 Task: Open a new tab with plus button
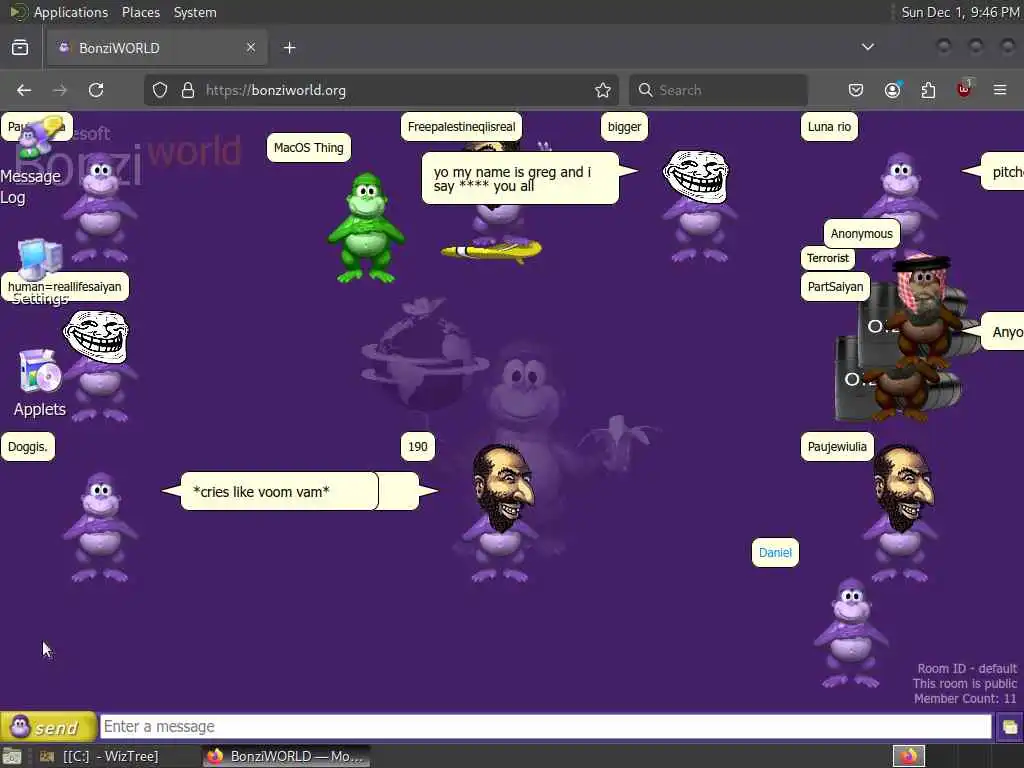(x=290, y=48)
